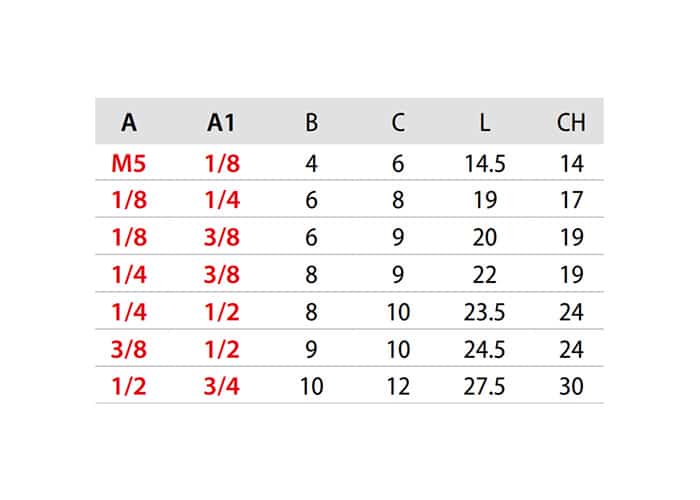Click the A1 column header

(221, 122)
